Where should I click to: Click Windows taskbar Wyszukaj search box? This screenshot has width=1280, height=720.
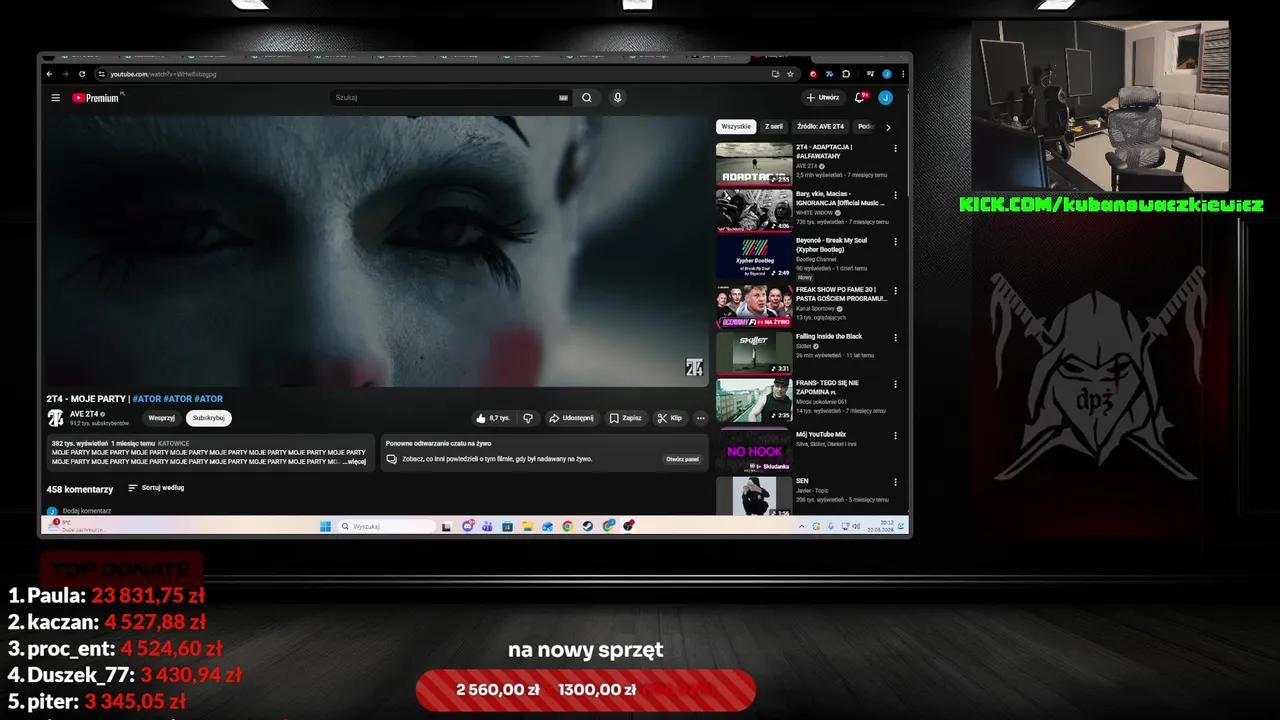pos(387,526)
